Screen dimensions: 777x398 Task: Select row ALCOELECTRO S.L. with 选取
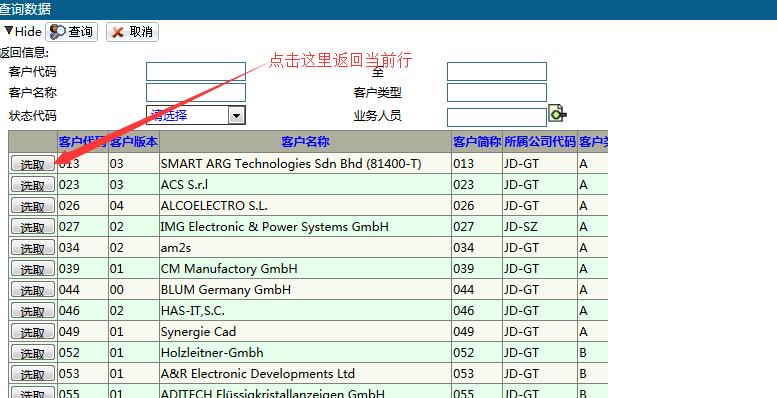[x=33, y=206]
